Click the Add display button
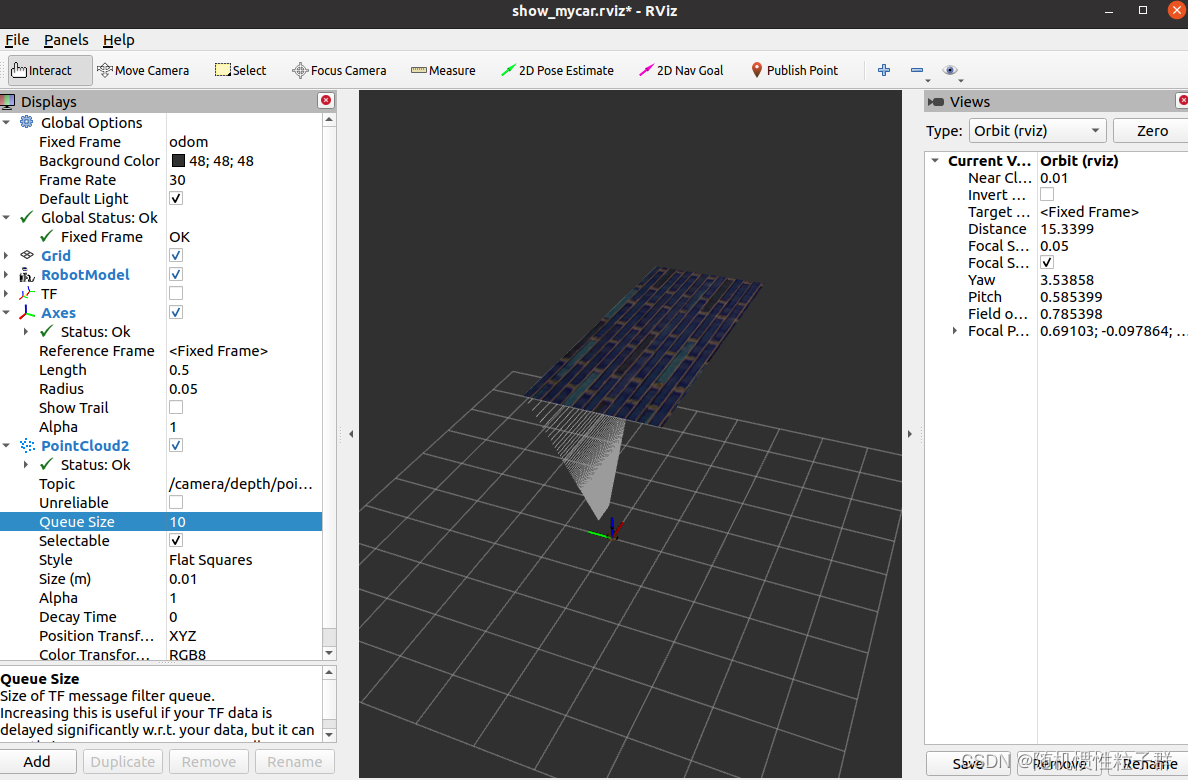 click(x=38, y=762)
